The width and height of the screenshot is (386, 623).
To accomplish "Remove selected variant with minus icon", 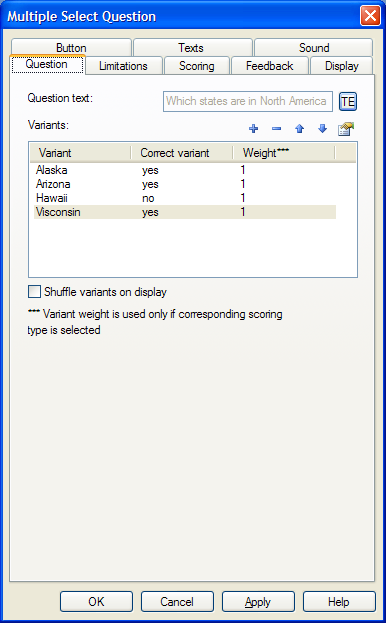I will pyautogui.click(x=276, y=128).
